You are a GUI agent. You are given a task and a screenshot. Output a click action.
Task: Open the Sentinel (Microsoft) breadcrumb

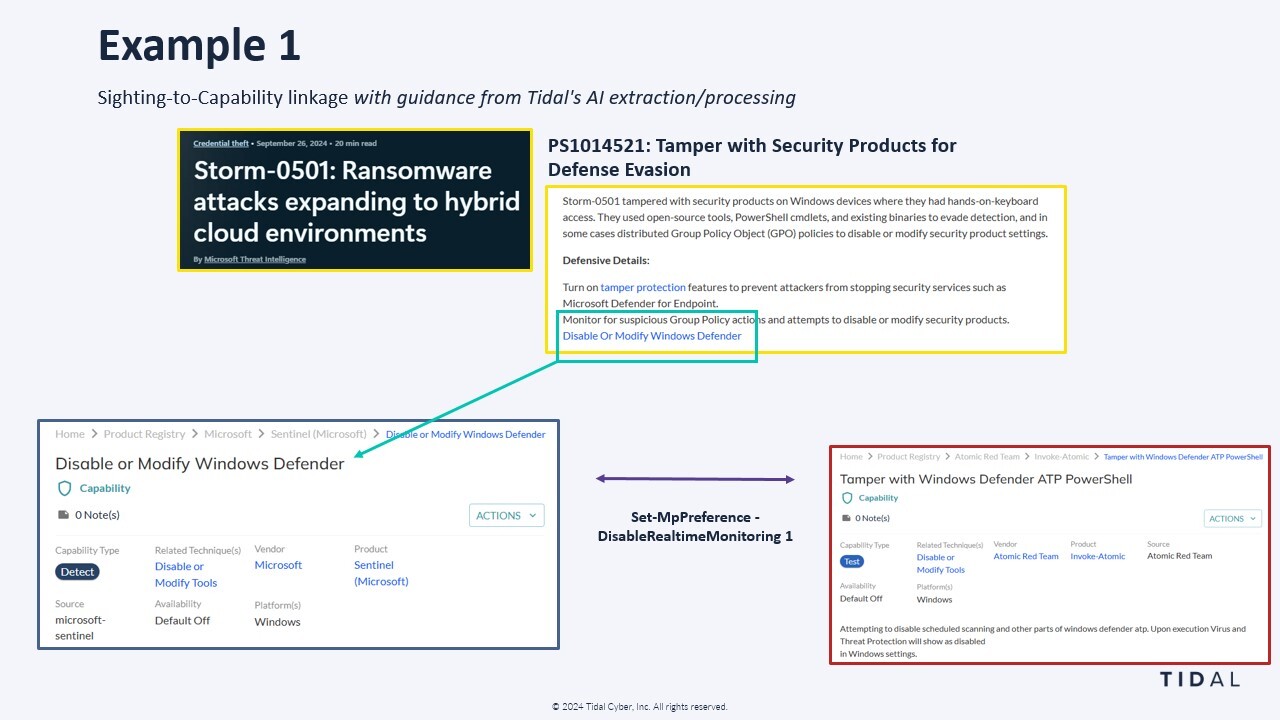pyautogui.click(x=319, y=434)
